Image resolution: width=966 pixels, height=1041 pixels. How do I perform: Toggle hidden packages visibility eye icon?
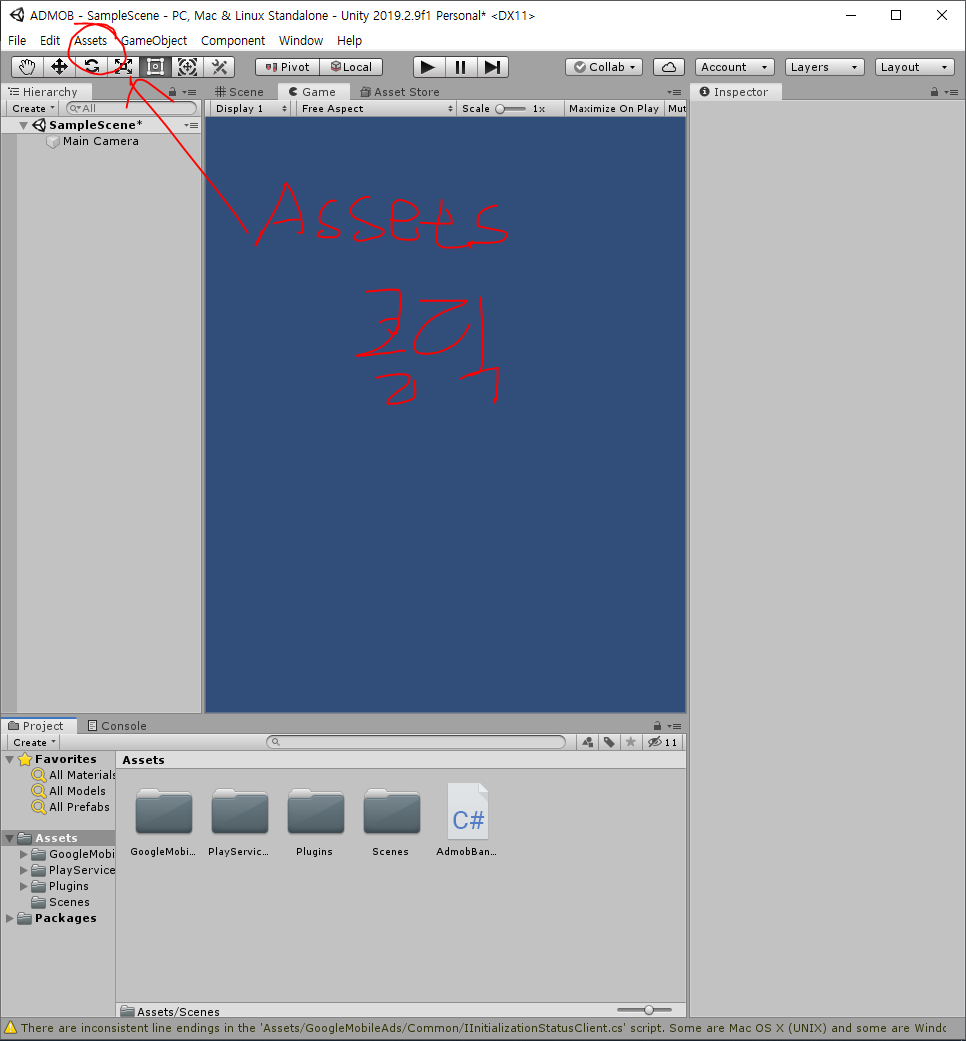coord(663,742)
